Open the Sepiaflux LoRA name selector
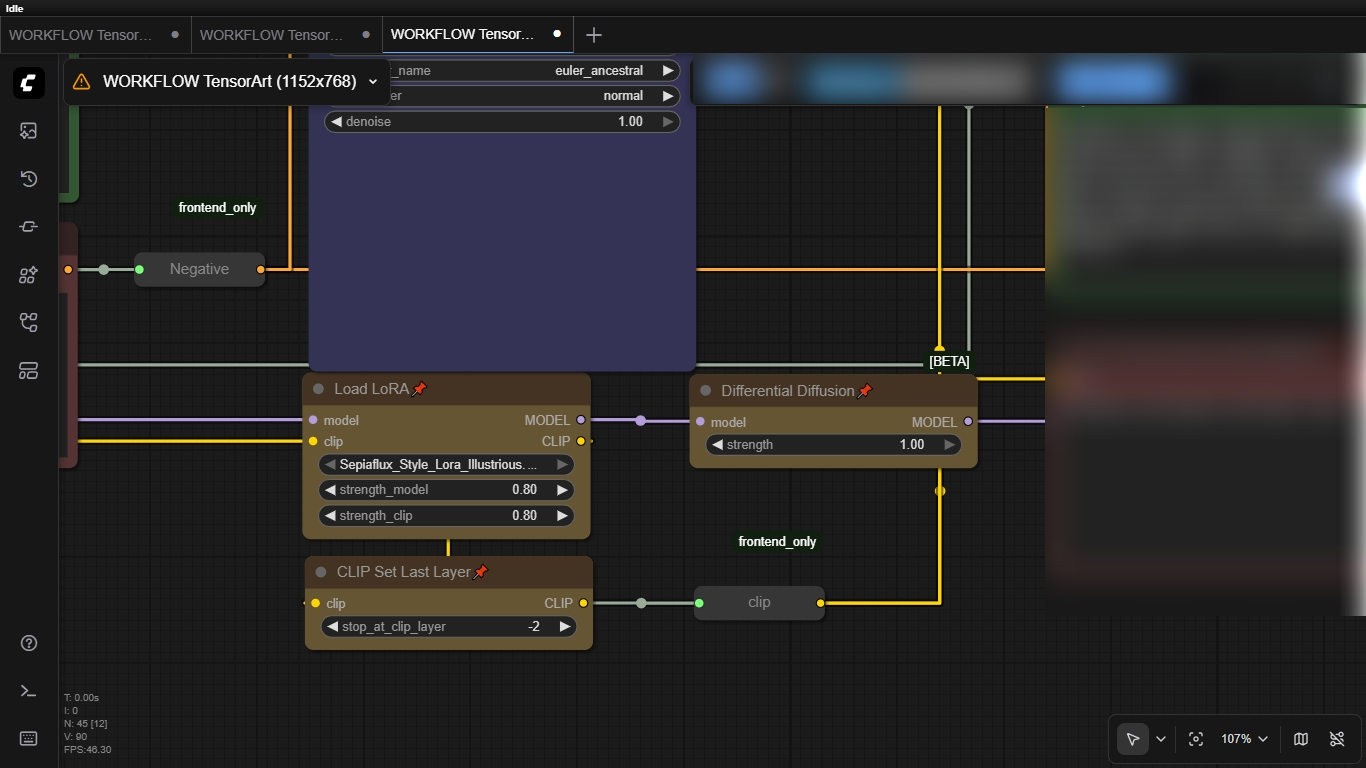Image resolution: width=1366 pixels, height=768 pixels. [x=445, y=465]
